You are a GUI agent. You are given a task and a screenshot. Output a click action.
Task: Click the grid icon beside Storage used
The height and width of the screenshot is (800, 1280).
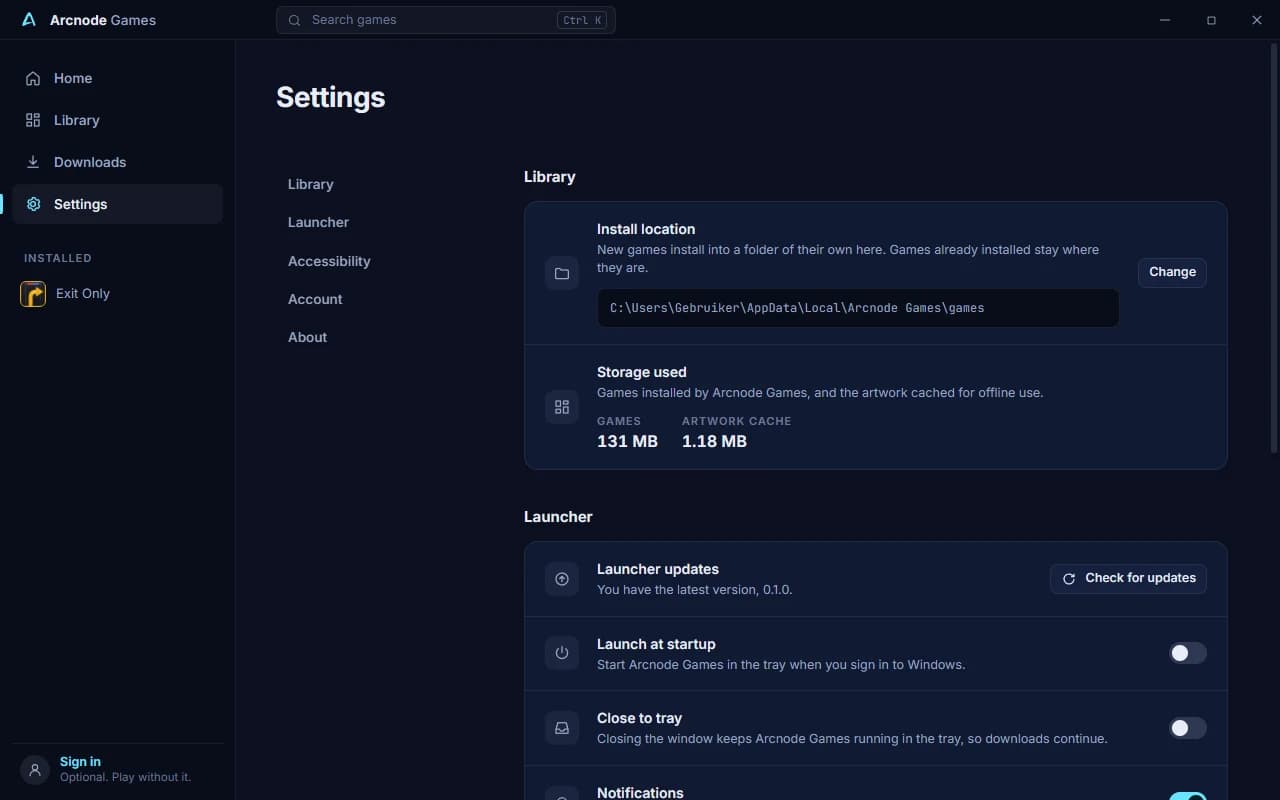[562, 407]
